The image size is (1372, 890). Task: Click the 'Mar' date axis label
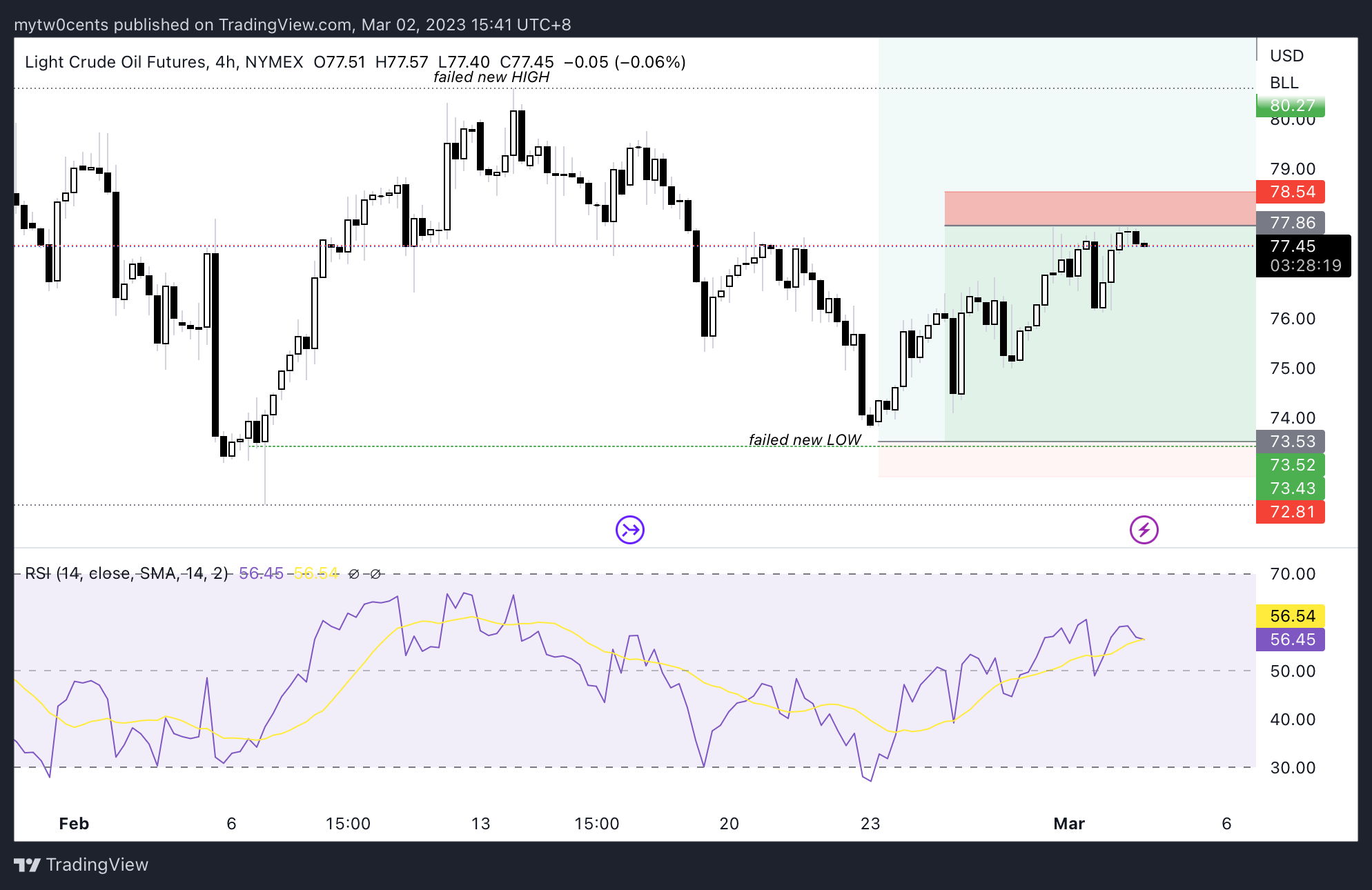1069,824
